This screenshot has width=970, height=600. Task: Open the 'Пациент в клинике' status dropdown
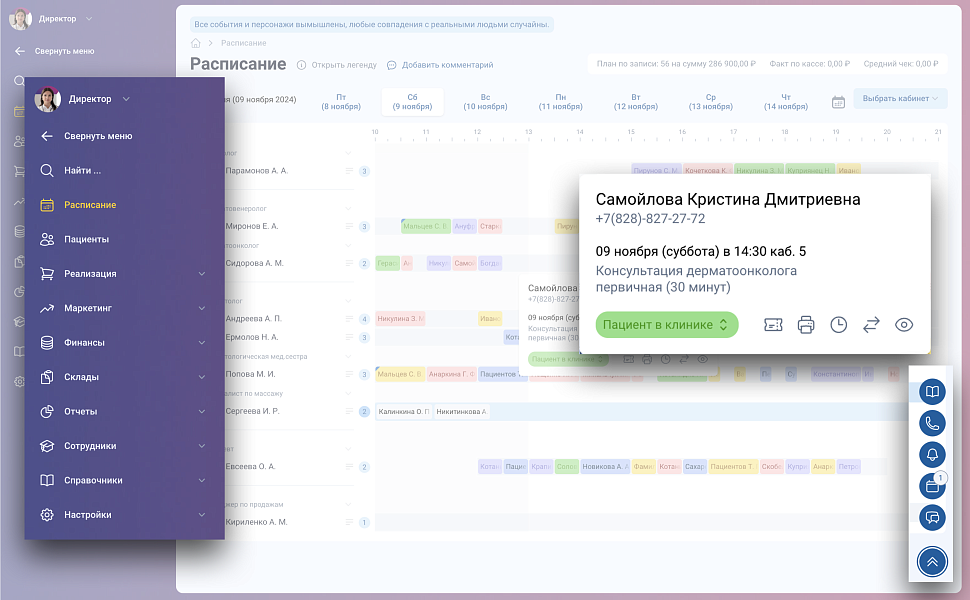(667, 325)
